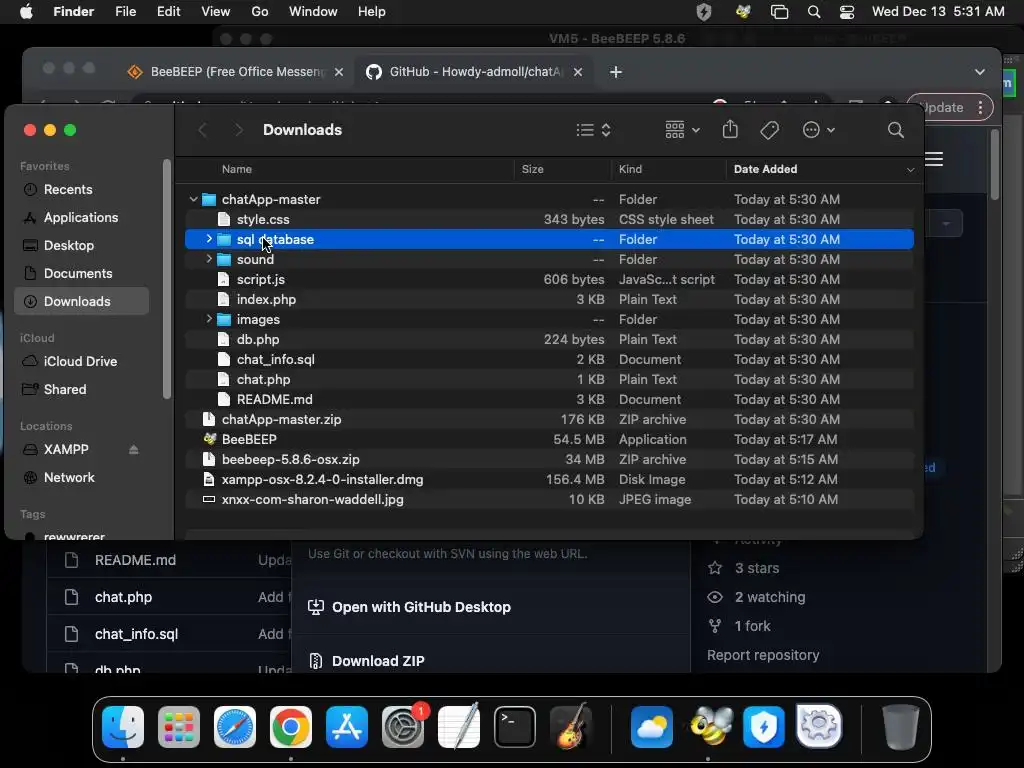Expand the images folder
Viewport: 1024px width, 768px height.
click(x=209, y=319)
